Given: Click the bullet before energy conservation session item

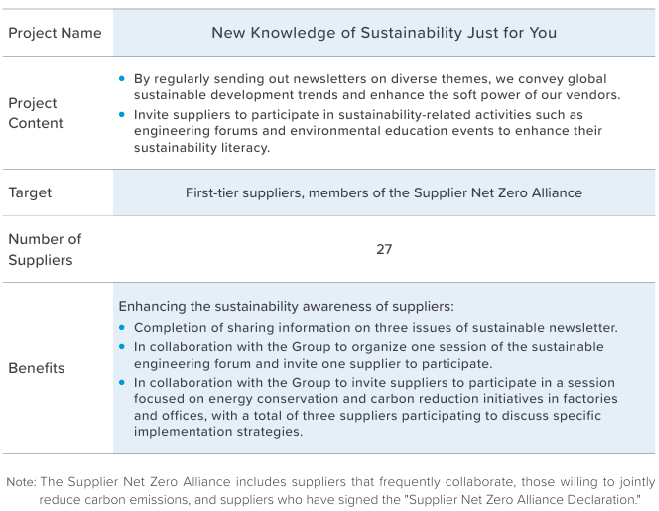Looking at the screenshot, I should pos(122,382).
